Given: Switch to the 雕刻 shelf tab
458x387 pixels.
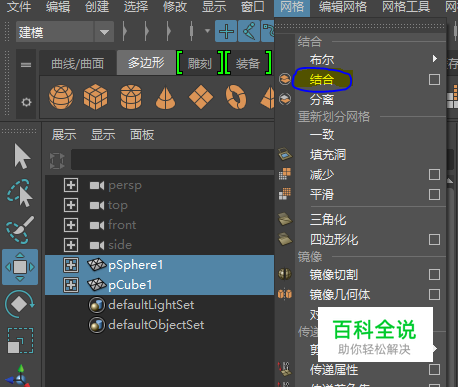Looking at the screenshot, I should tap(200, 63).
